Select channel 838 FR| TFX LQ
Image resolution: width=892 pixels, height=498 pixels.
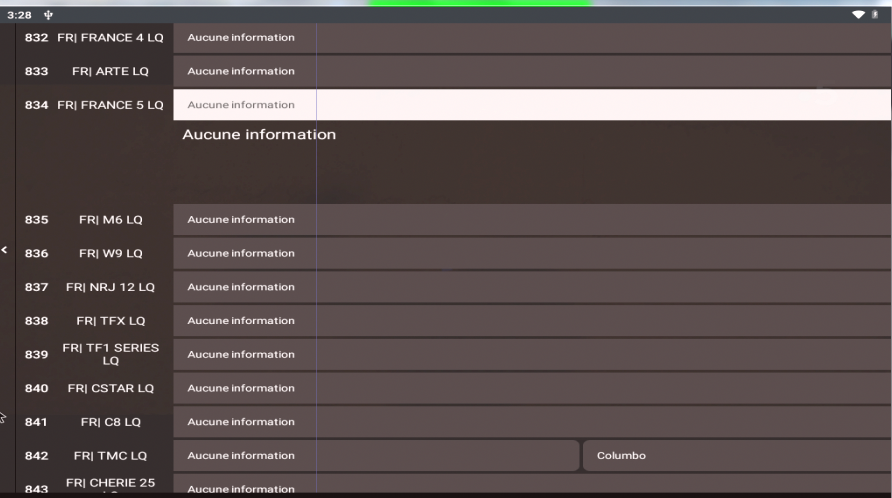coord(95,321)
